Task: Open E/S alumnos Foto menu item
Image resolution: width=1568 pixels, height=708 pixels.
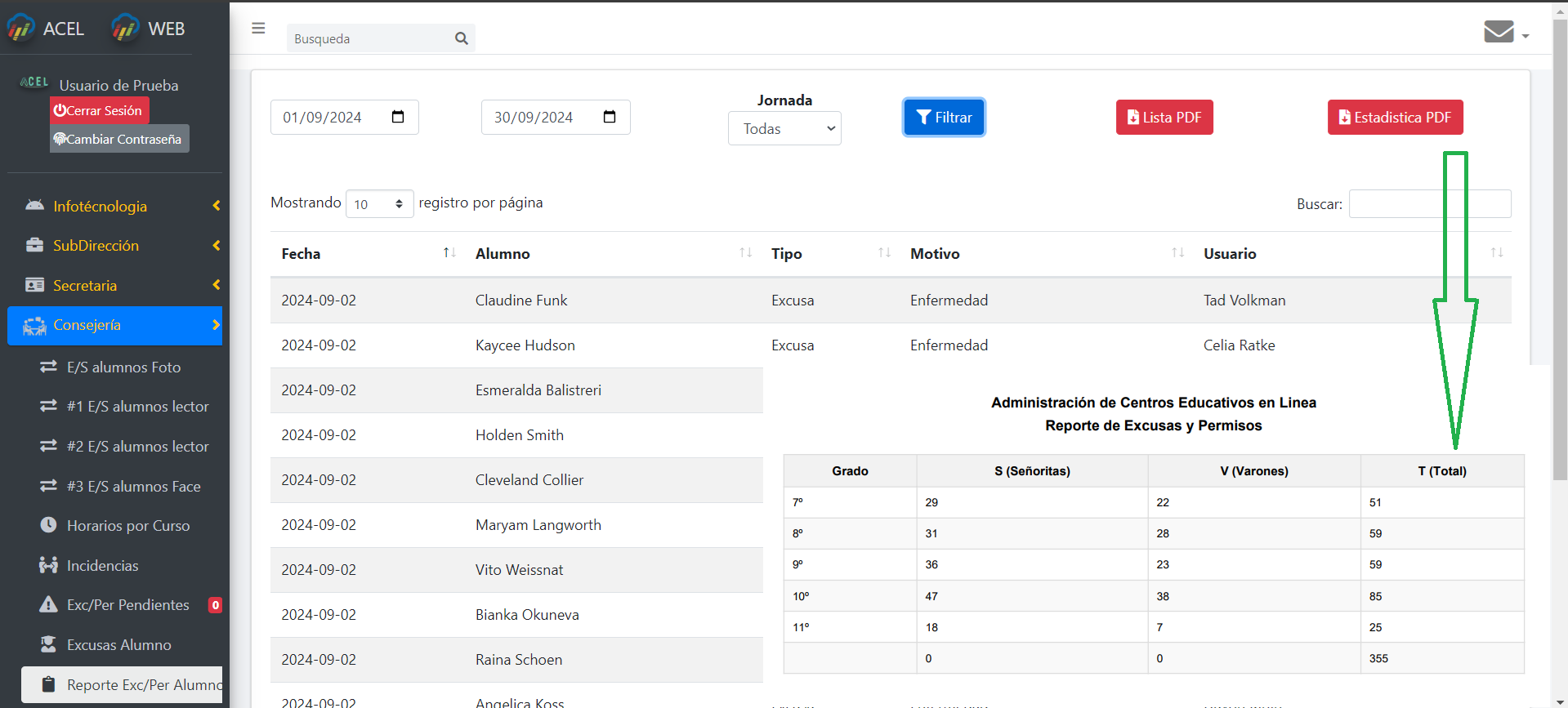Action: tap(123, 367)
